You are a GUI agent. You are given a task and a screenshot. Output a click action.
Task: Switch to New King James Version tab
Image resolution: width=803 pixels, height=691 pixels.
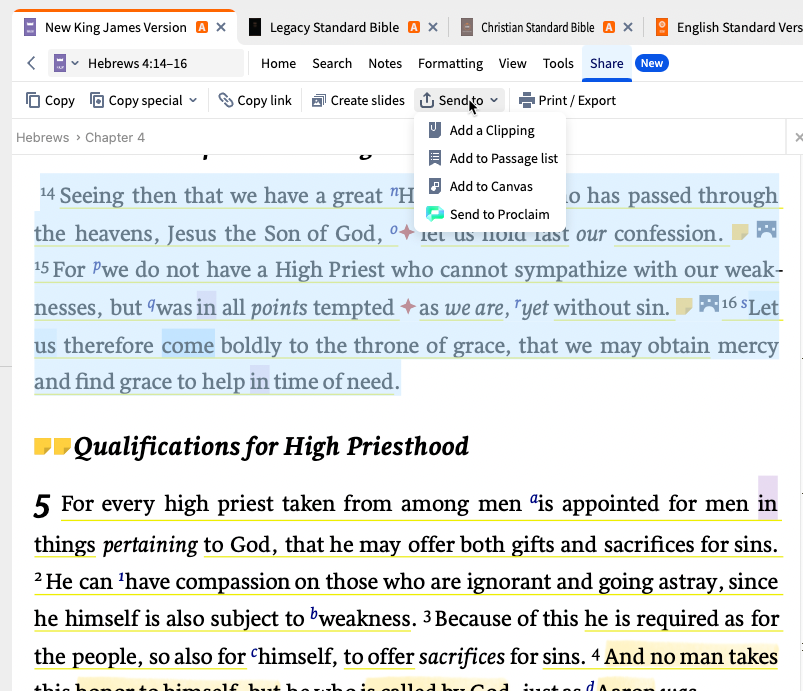coord(115,27)
